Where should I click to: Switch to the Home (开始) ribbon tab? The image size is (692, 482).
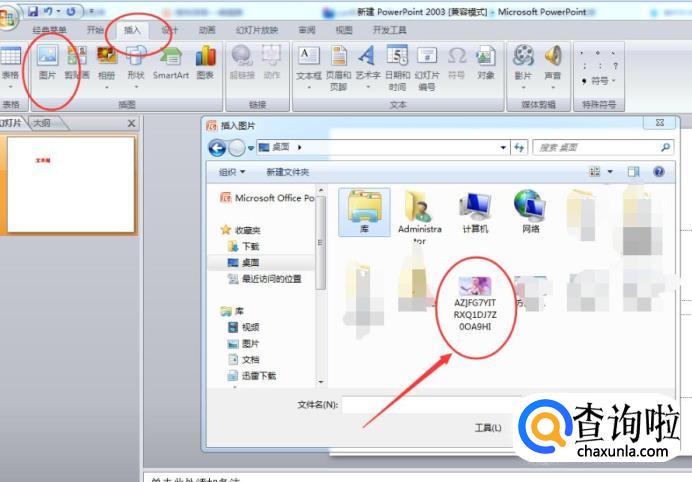(95, 30)
